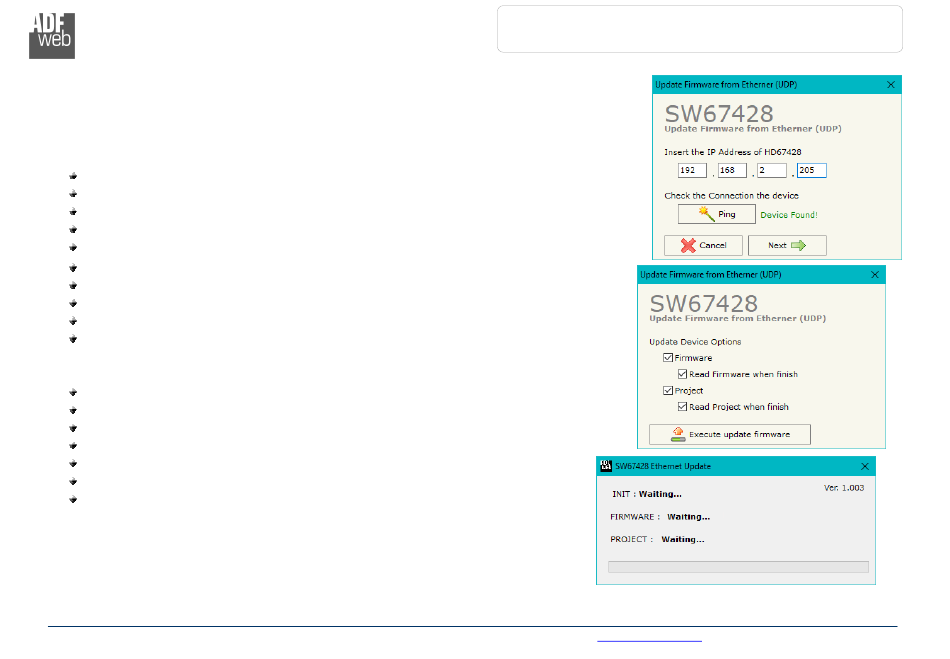950x659 pixels.
Task: Click the Ver. 1.003 version label
Action: coord(844,488)
